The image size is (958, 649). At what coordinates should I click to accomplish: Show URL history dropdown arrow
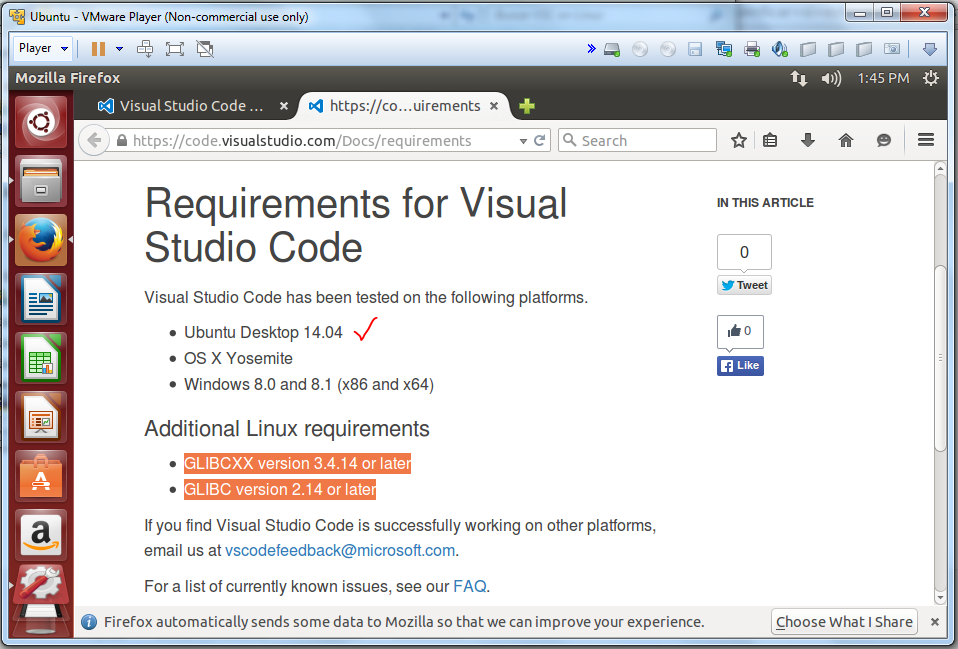(x=523, y=141)
